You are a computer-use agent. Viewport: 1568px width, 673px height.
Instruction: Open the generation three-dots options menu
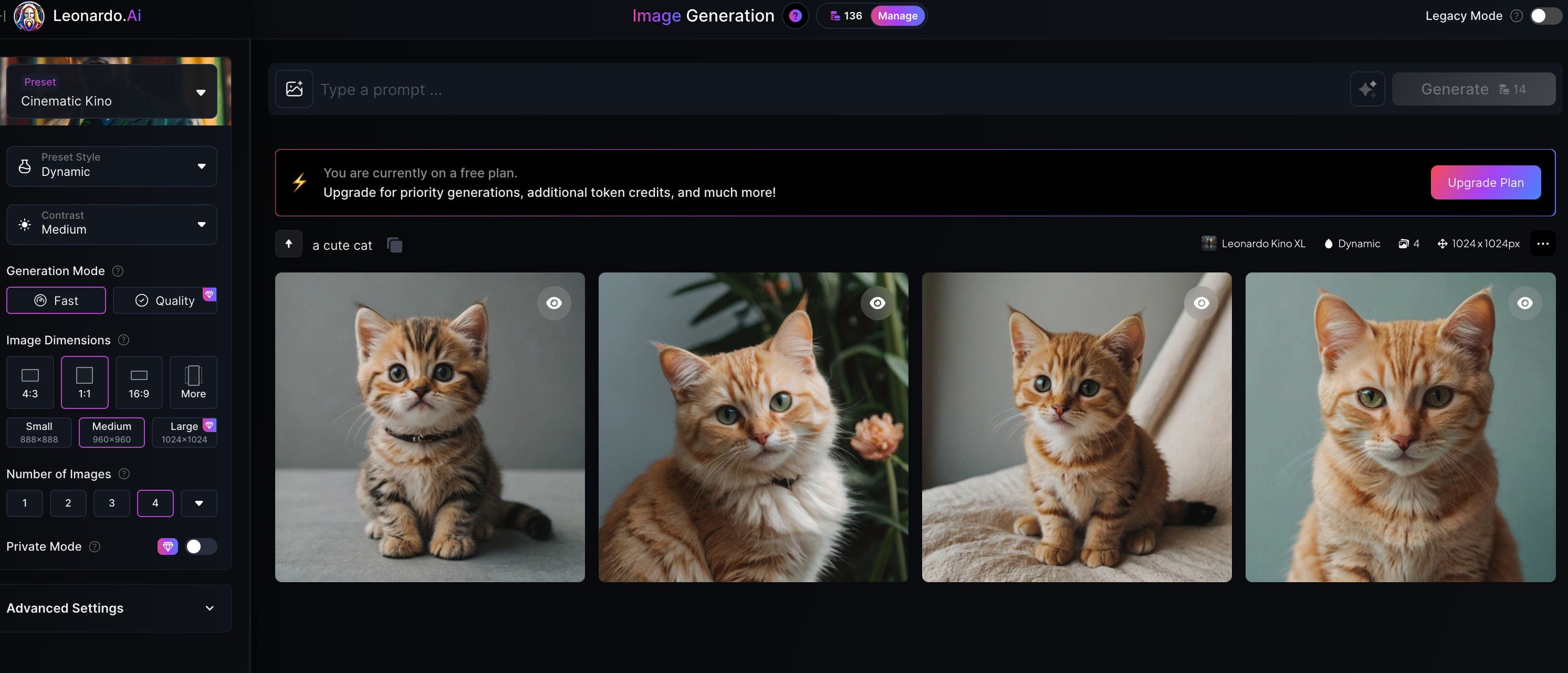(1542, 244)
